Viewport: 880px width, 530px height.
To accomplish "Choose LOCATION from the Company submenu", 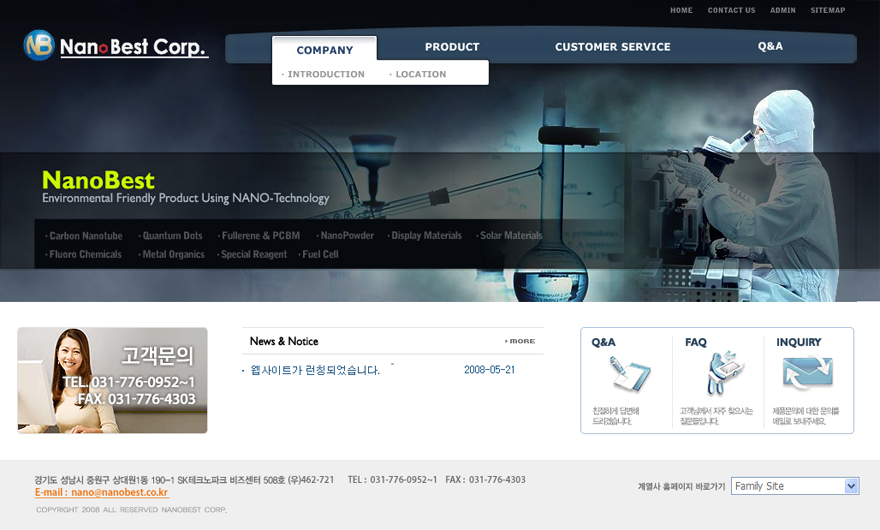I will (x=420, y=74).
